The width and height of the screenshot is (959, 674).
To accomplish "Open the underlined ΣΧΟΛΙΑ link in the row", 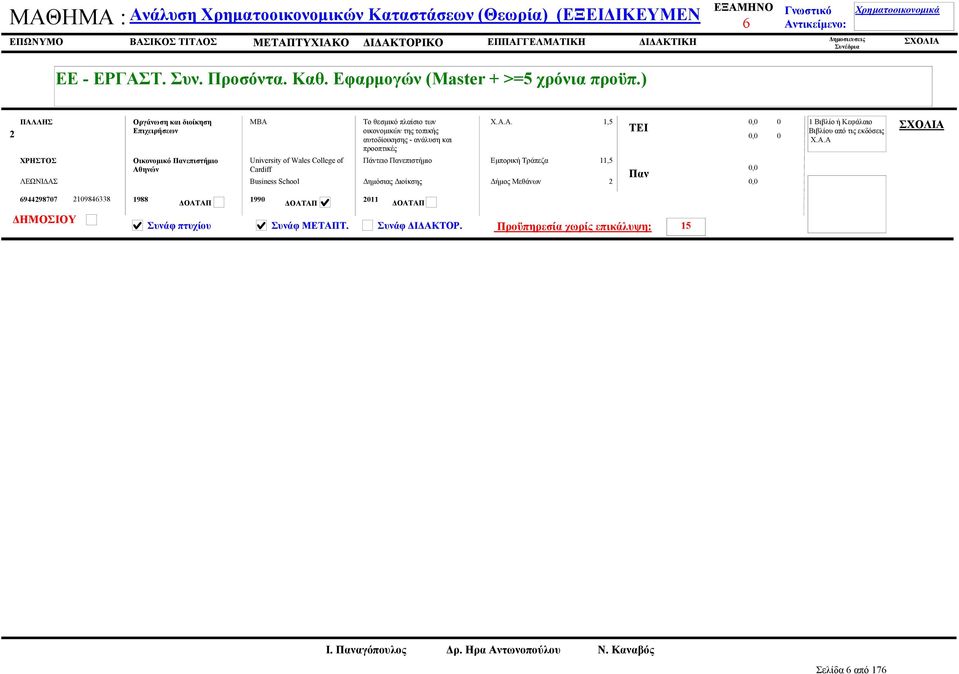I will coord(921,125).
